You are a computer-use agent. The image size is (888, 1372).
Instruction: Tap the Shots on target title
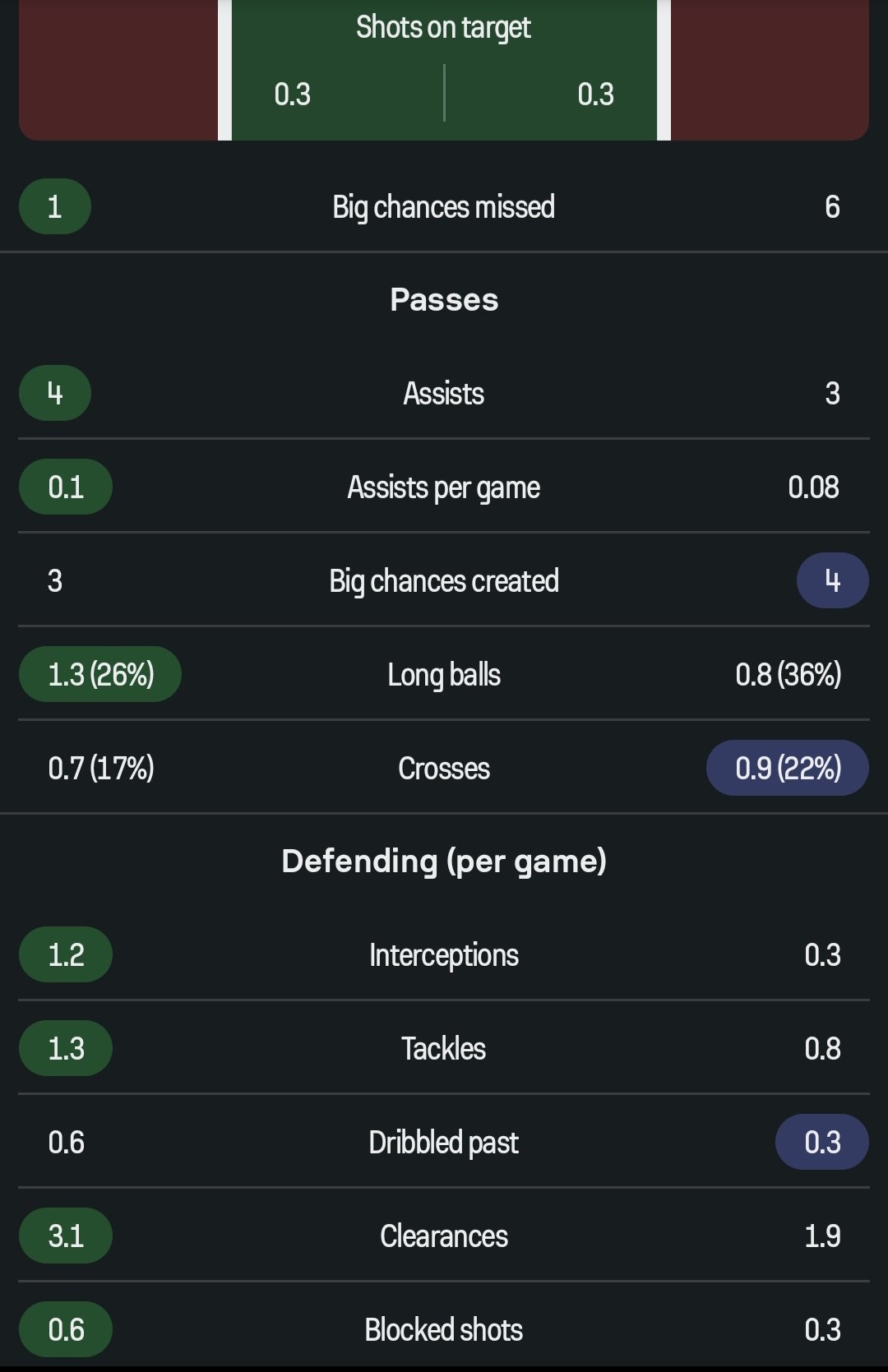click(443, 27)
